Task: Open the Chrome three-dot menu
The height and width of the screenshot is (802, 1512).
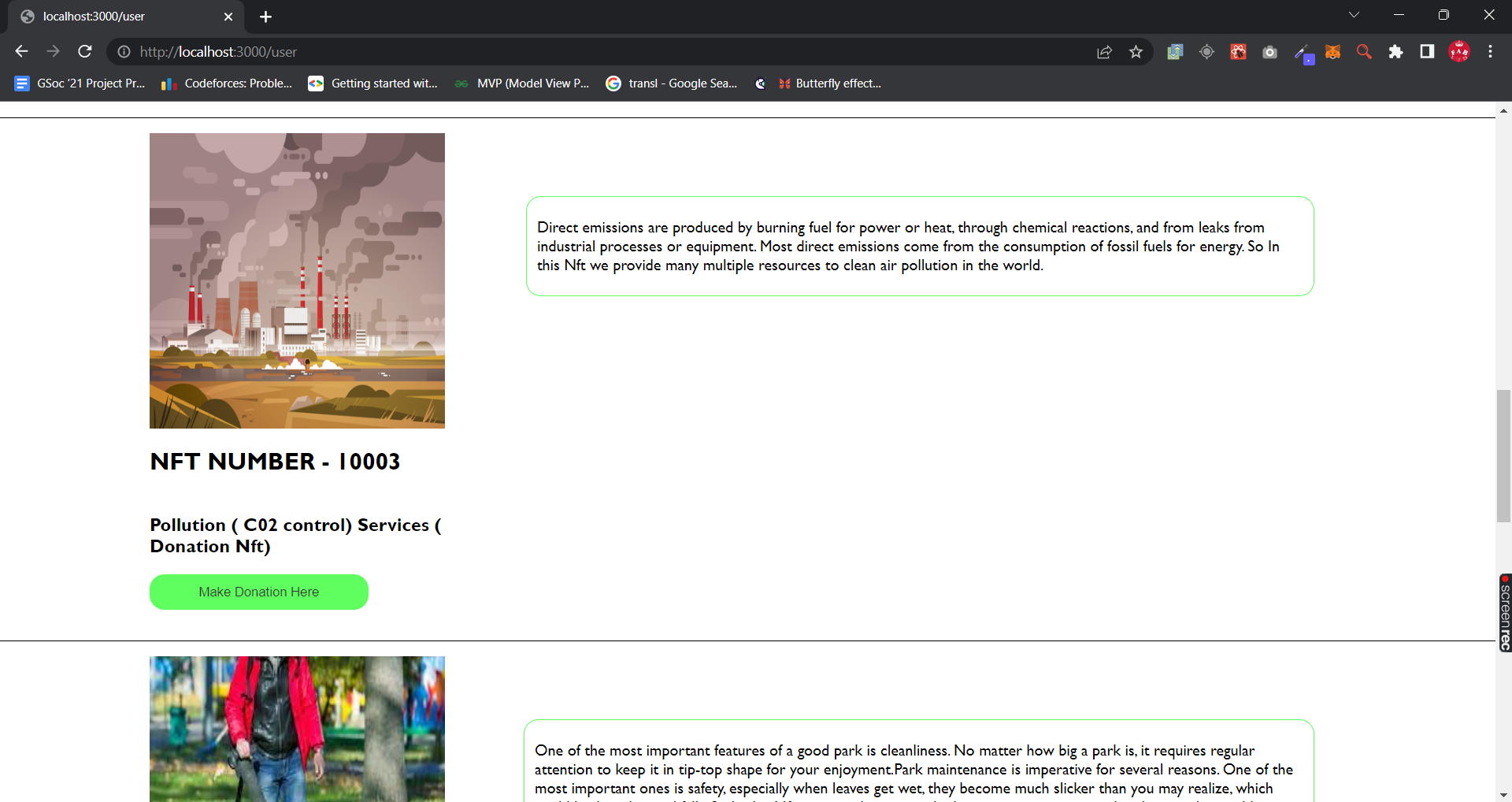Action: point(1490,52)
